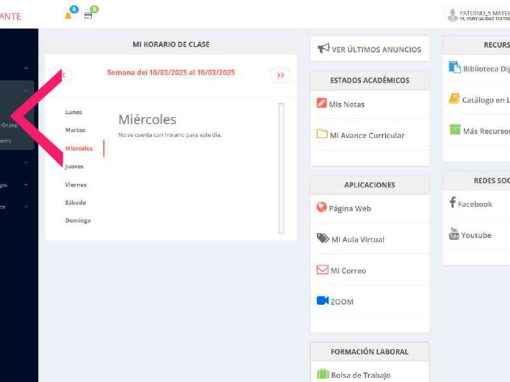Open the notifications bell icon
510x382 pixels.
(68, 16)
